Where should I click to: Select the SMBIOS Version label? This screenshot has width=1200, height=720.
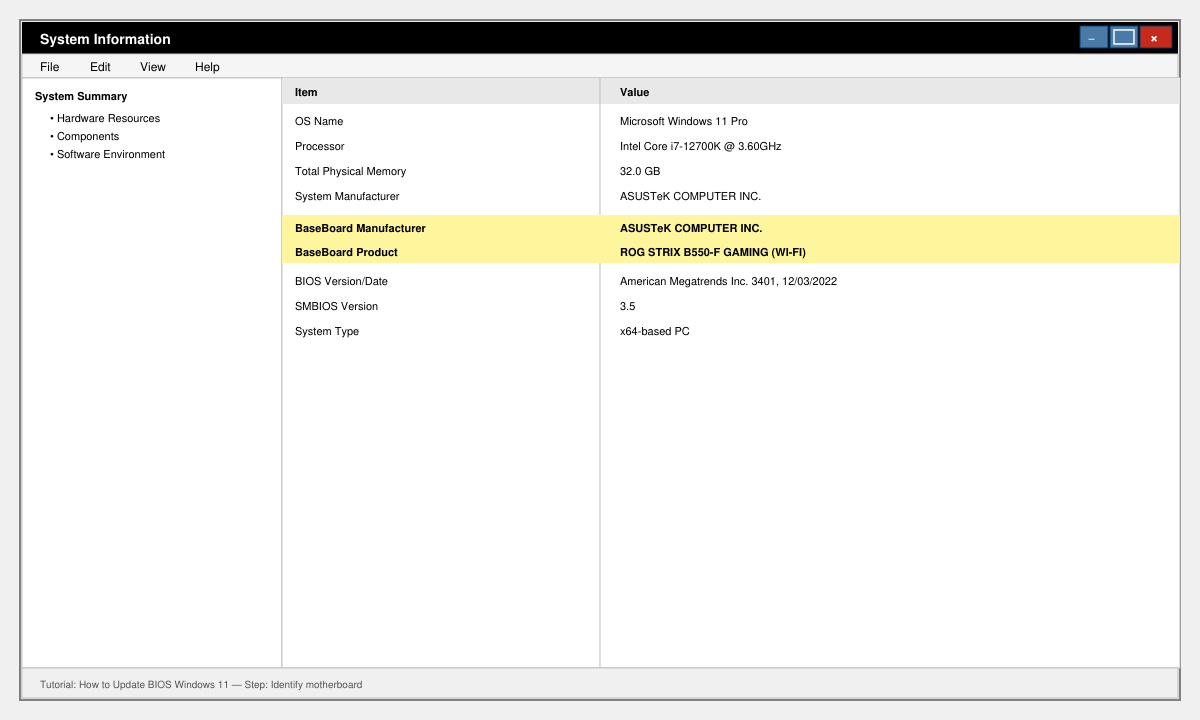336,306
